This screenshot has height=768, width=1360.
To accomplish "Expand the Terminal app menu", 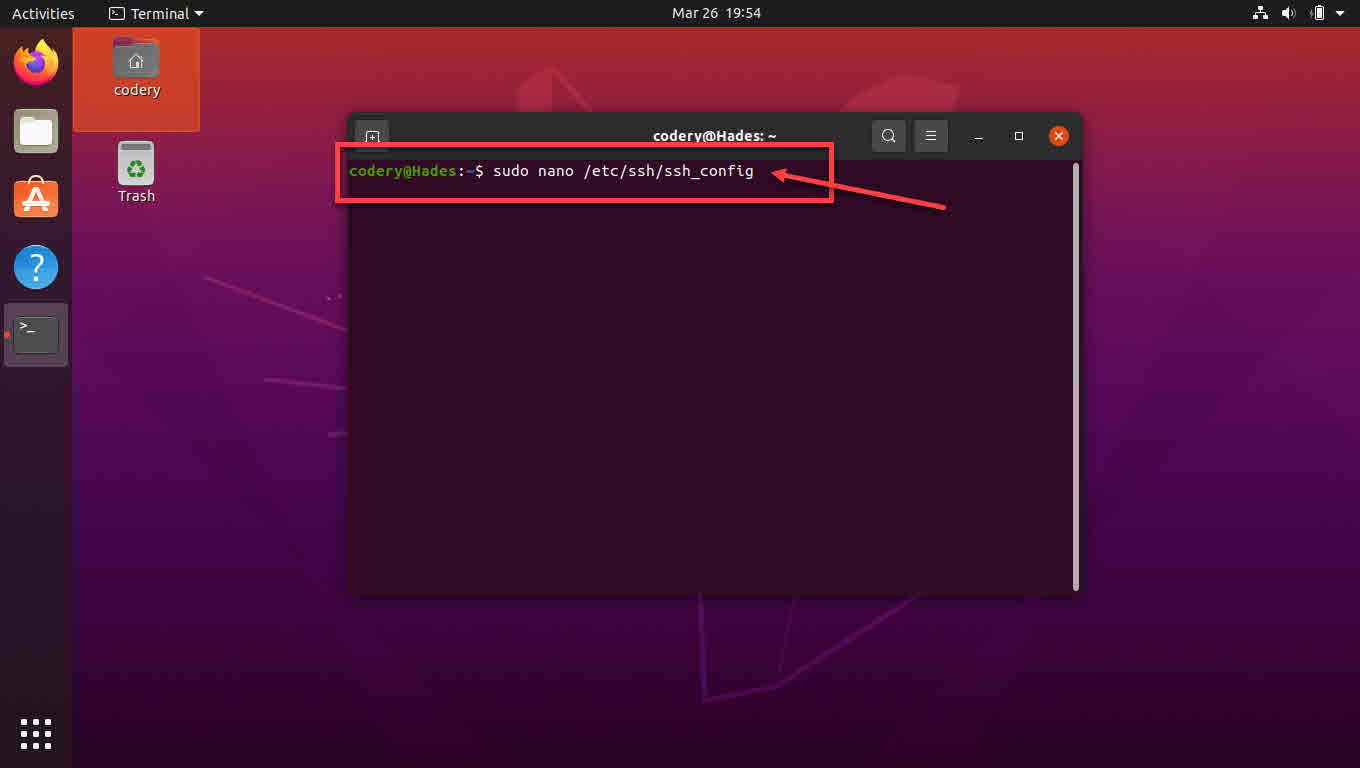I will coord(156,13).
